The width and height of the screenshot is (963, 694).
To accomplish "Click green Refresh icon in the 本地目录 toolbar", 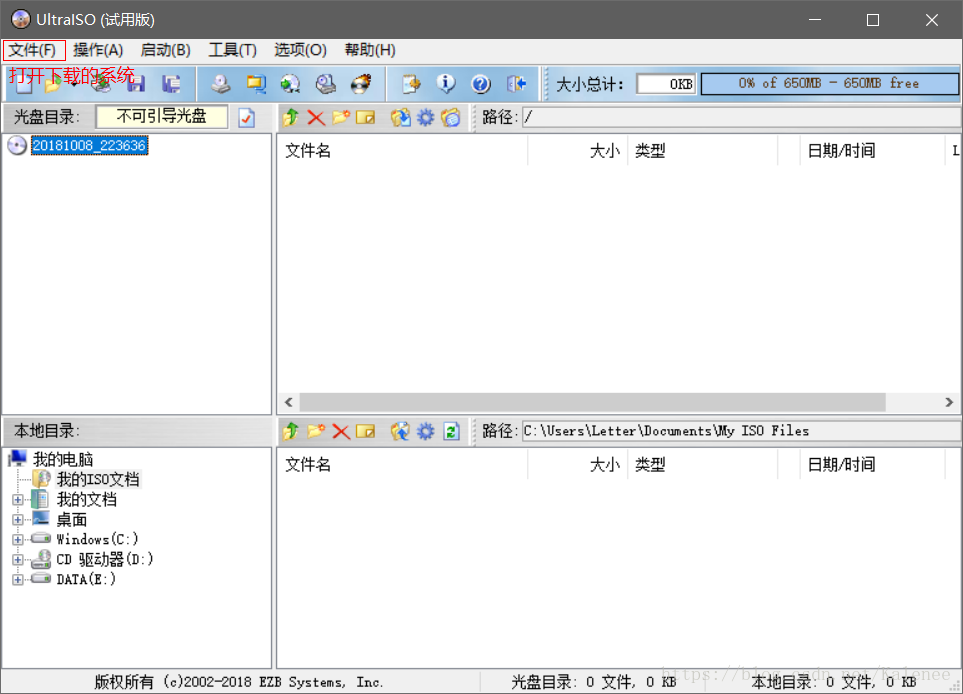I will (451, 431).
